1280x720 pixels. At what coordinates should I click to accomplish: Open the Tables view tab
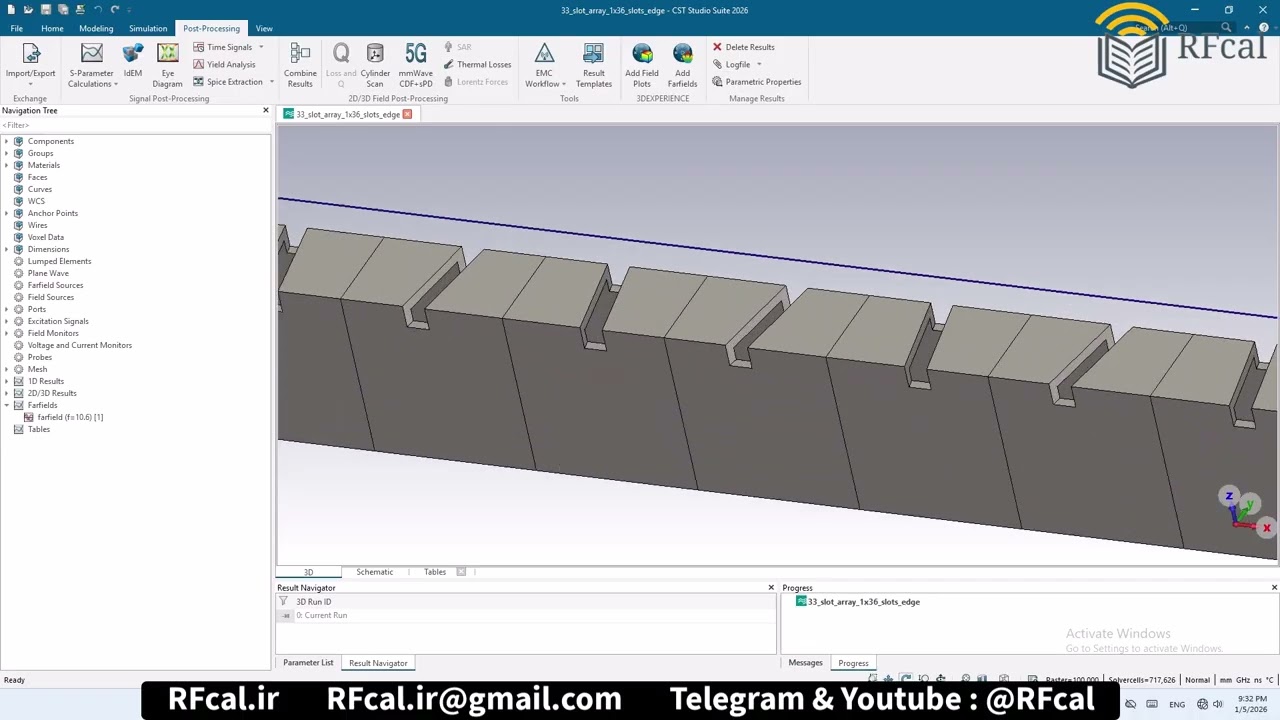tap(435, 572)
